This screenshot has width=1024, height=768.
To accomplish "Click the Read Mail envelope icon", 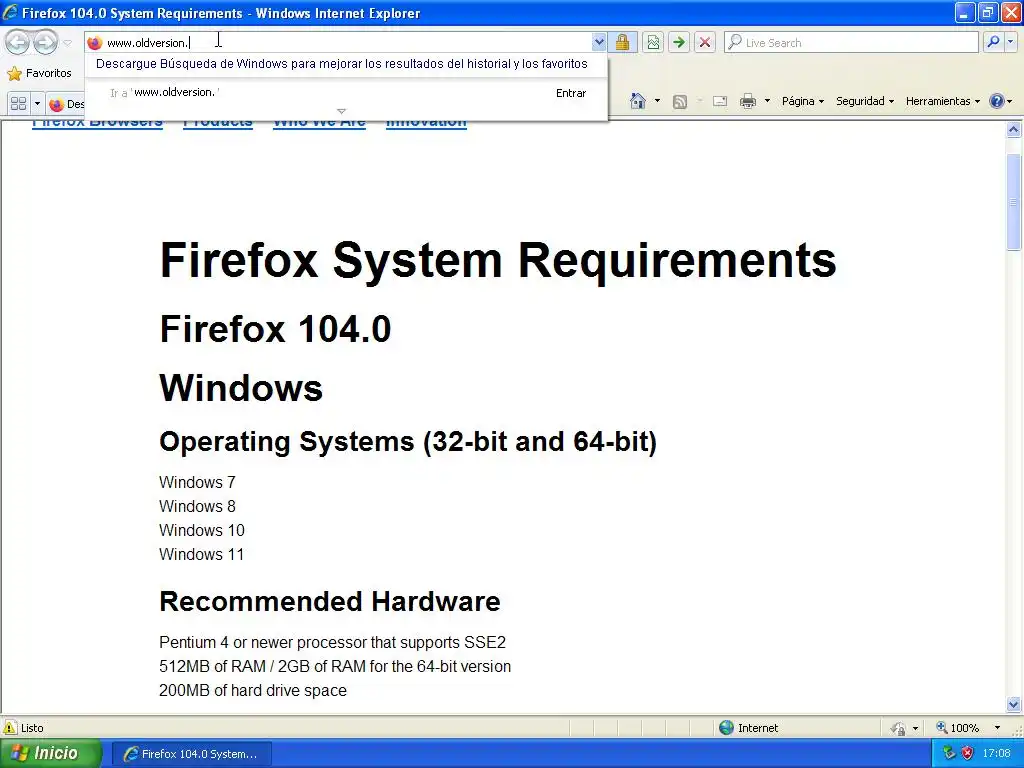I will click(720, 101).
